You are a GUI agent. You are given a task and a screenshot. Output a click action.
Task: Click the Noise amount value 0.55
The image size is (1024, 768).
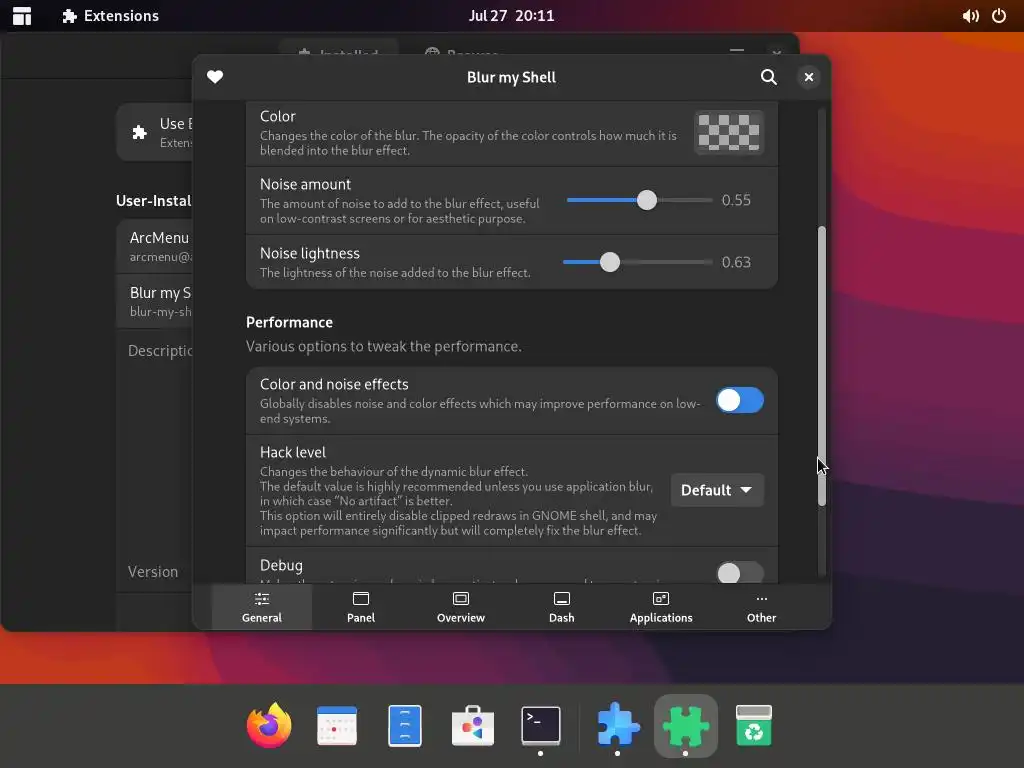pyautogui.click(x=736, y=200)
